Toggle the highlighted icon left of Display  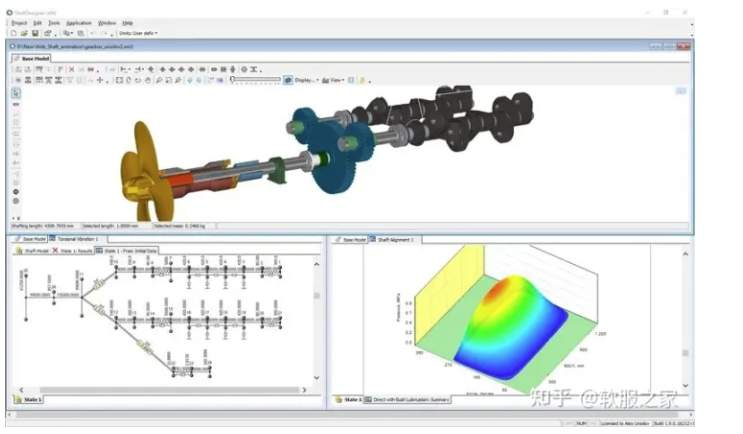288,80
